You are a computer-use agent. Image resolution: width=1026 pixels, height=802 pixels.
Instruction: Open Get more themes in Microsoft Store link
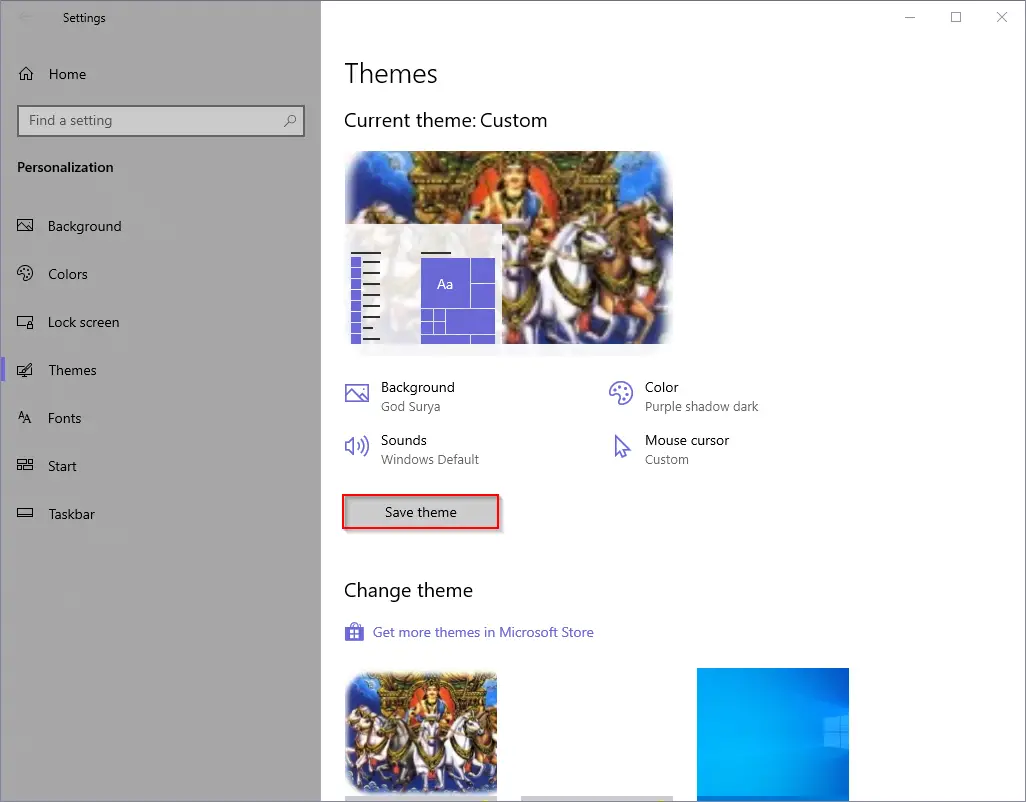point(483,632)
